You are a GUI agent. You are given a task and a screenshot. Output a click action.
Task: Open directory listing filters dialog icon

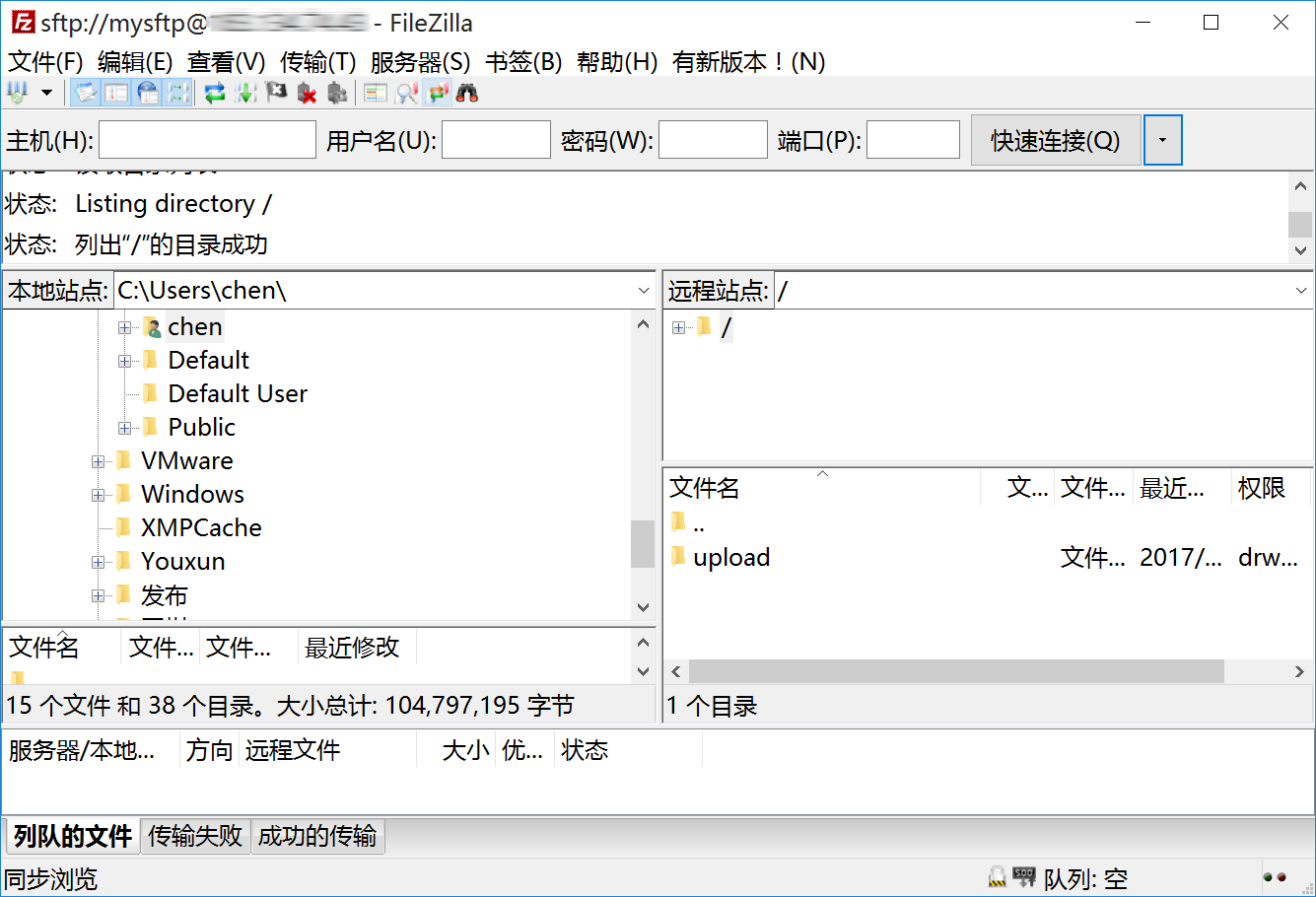tap(375, 94)
